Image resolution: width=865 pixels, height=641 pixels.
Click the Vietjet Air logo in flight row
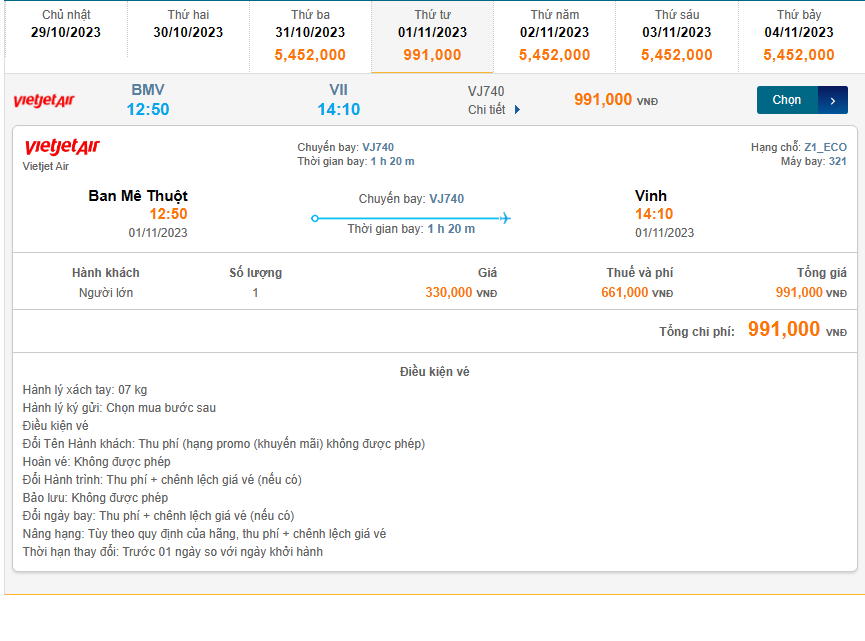point(43,101)
